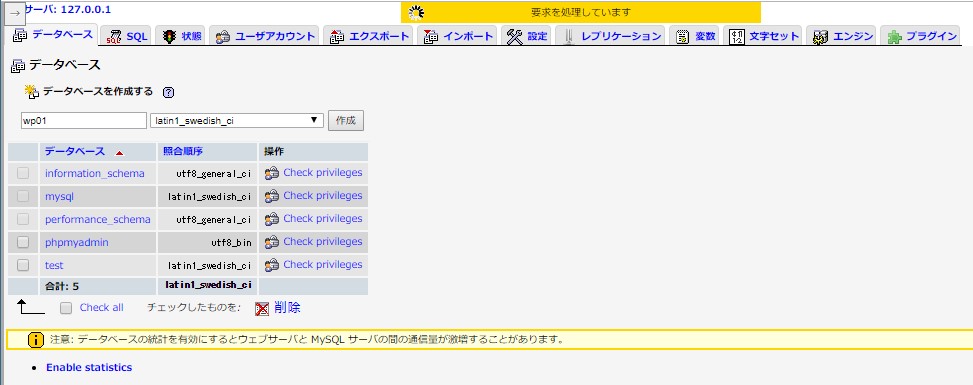Open the test database link
This screenshot has height=385, width=973.
(54, 265)
